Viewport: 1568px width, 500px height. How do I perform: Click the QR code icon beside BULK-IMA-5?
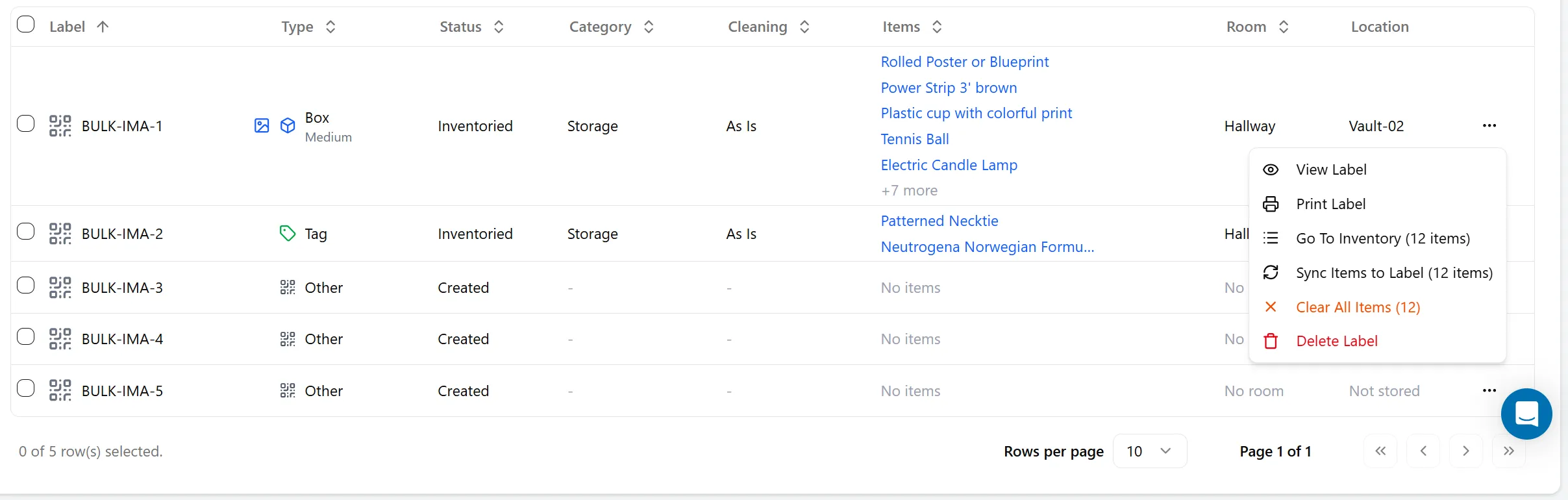(60, 391)
